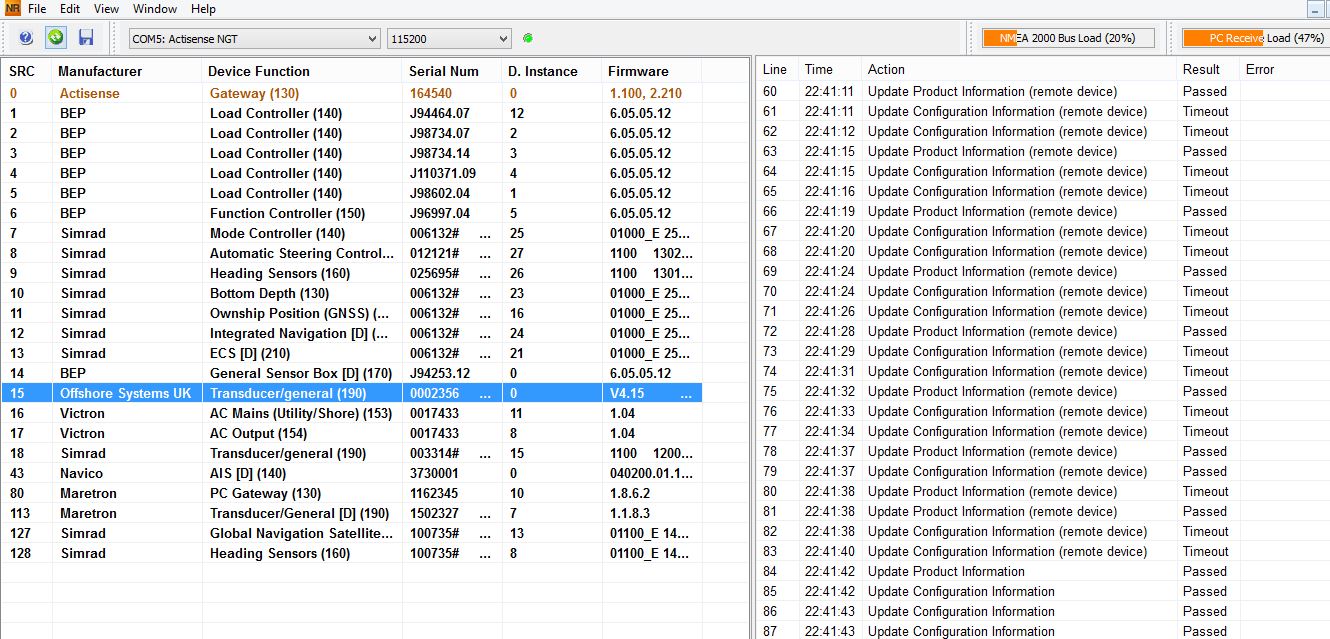The width and height of the screenshot is (1330, 639).
Task: Click the blue help question mark icon
Action: pos(26,38)
